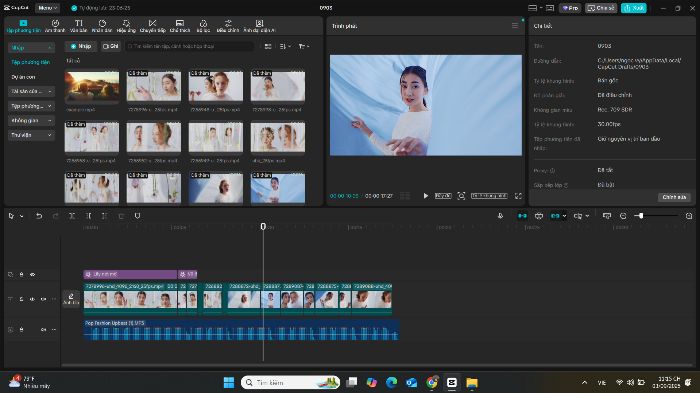This screenshot has height=393, width=700.
Task: Lock the main video track
Action: point(21,299)
